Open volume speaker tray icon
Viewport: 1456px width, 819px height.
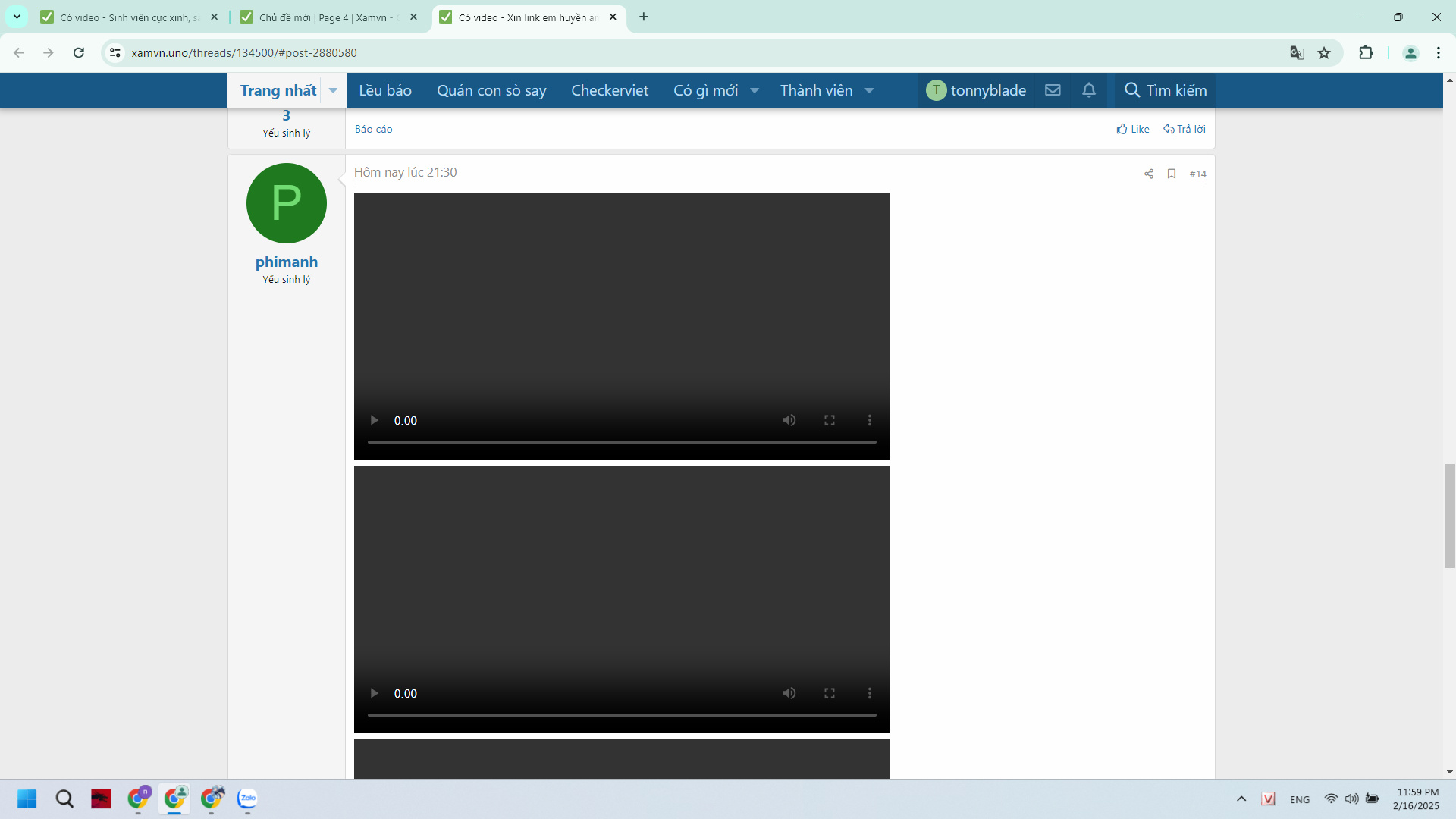[x=1351, y=799]
